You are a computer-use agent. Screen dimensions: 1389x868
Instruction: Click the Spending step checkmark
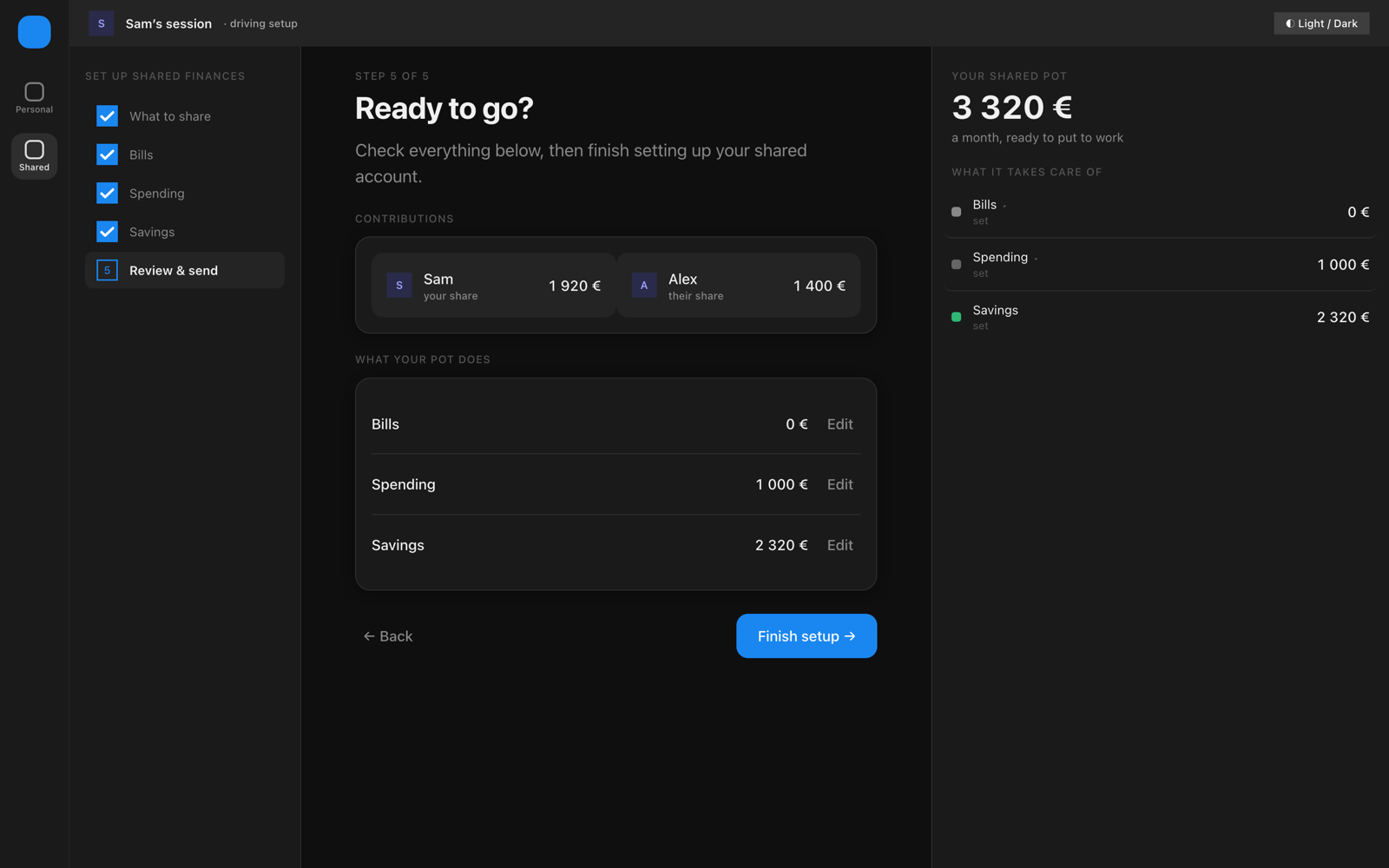tap(107, 193)
